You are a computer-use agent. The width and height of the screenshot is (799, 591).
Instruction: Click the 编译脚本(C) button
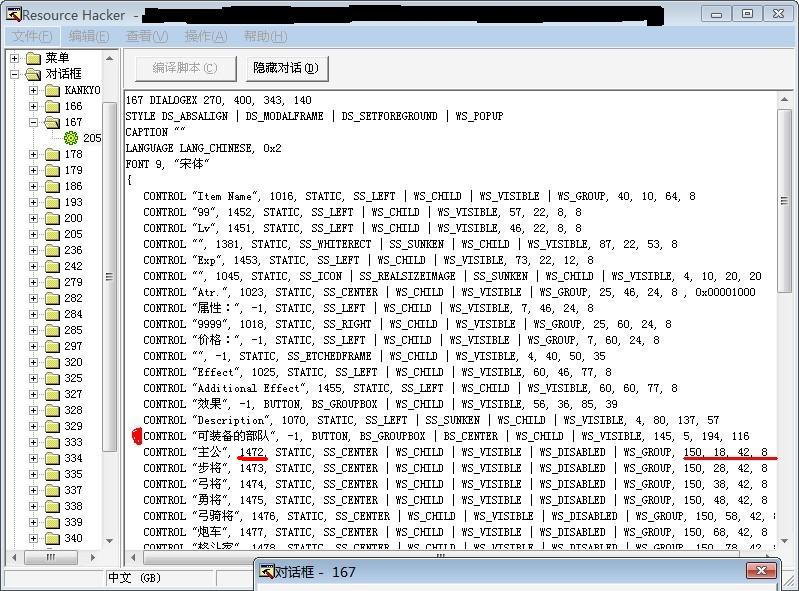click(x=185, y=68)
